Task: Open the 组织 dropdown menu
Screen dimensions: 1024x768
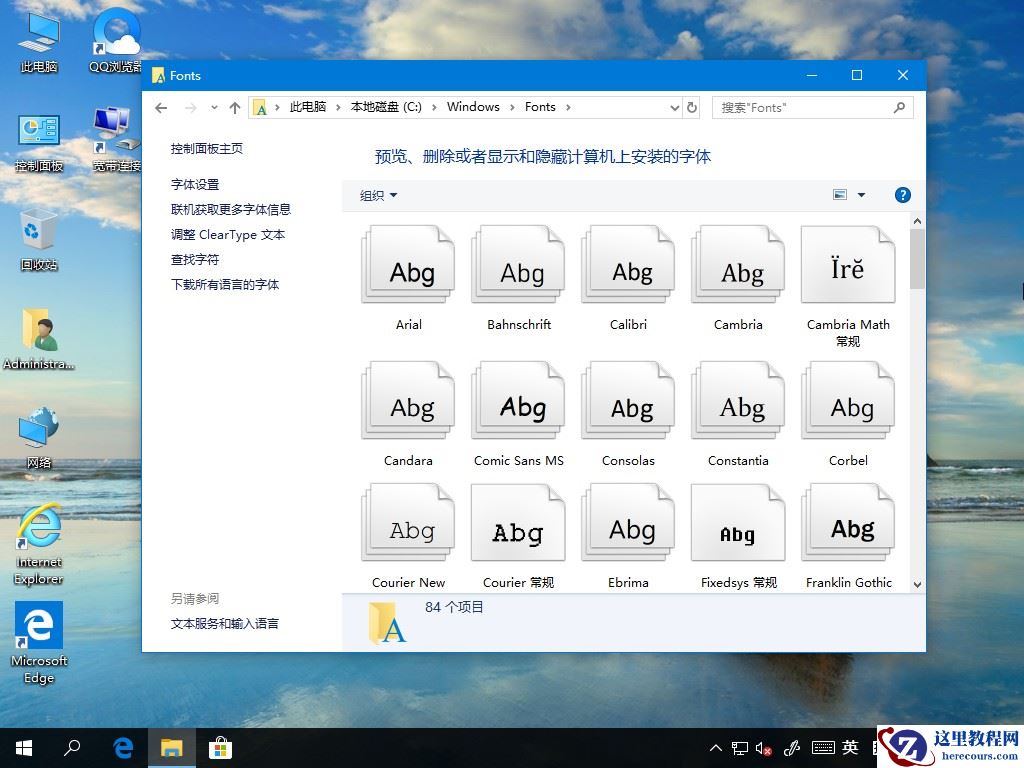Action: coord(378,196)
